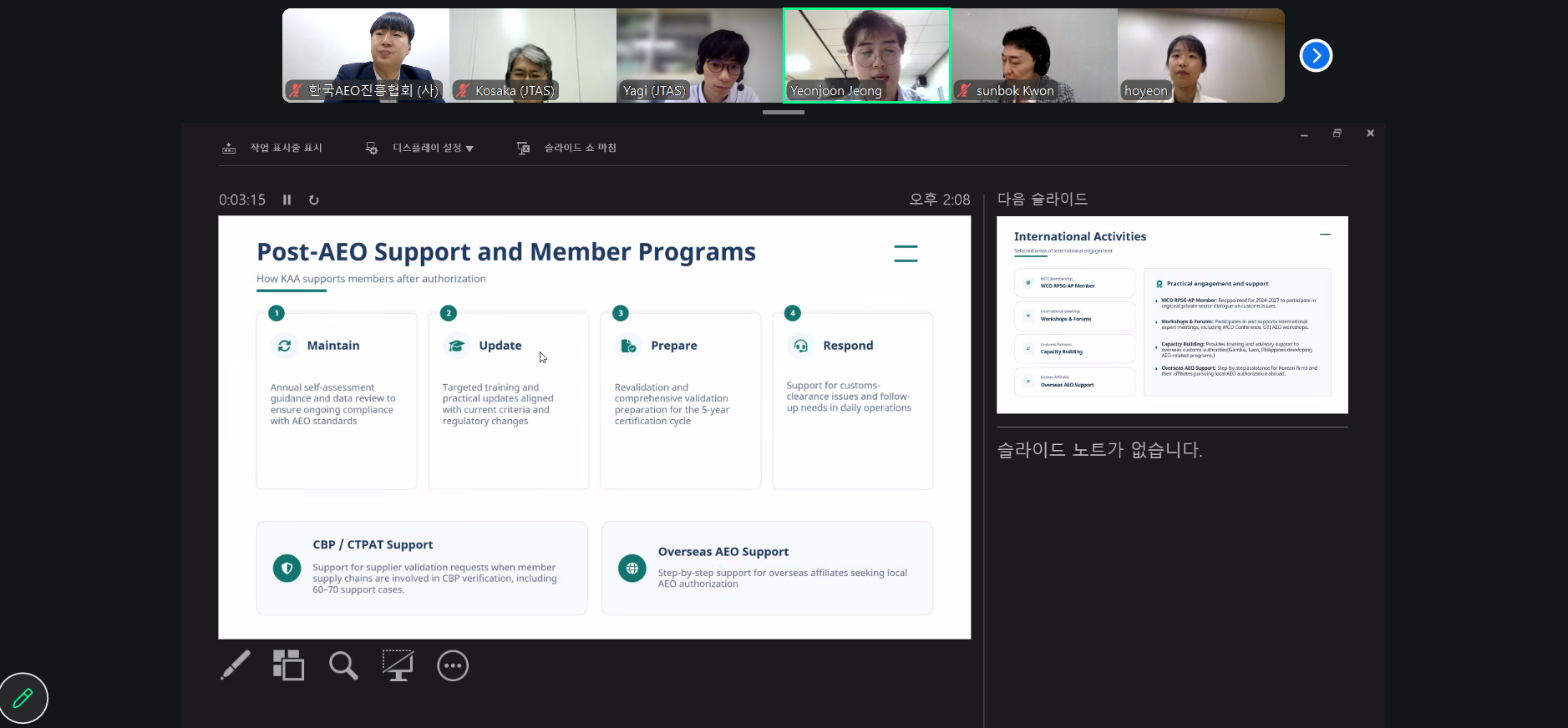This screenshot has width=1568, height=728.
Task: Click the Maintain refresh icon on slide
Action: pos(285,346)
